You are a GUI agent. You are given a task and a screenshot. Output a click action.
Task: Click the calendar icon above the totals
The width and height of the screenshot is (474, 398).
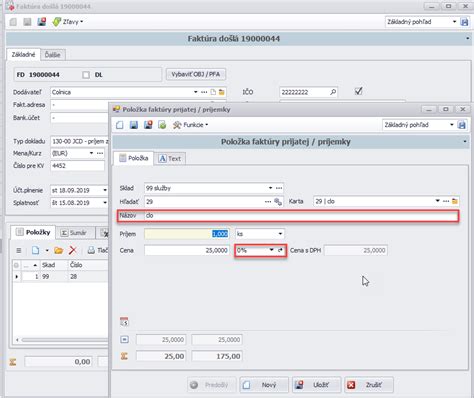(124, 322)
